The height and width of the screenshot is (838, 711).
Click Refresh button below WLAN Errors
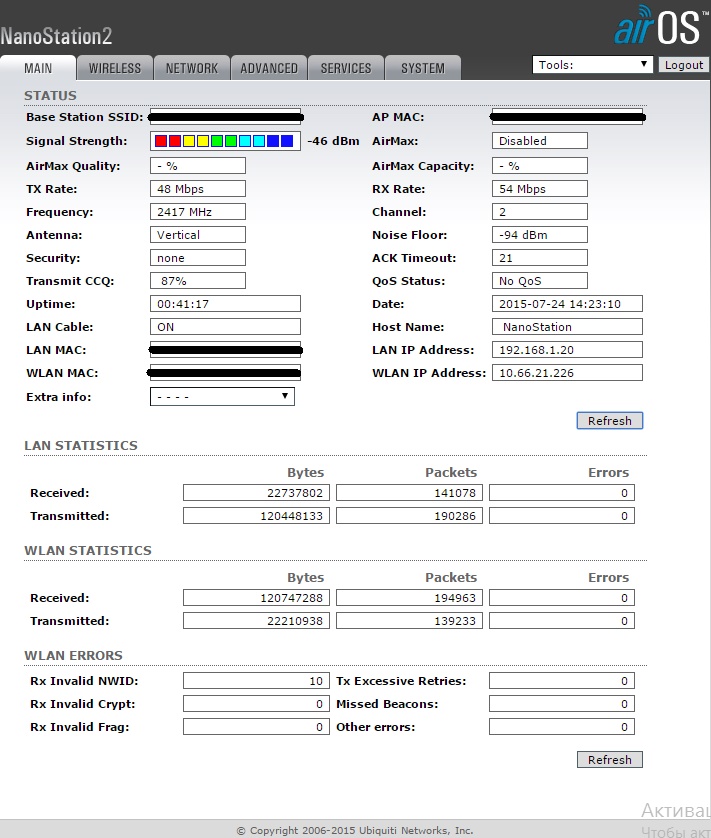click(609, 759)
